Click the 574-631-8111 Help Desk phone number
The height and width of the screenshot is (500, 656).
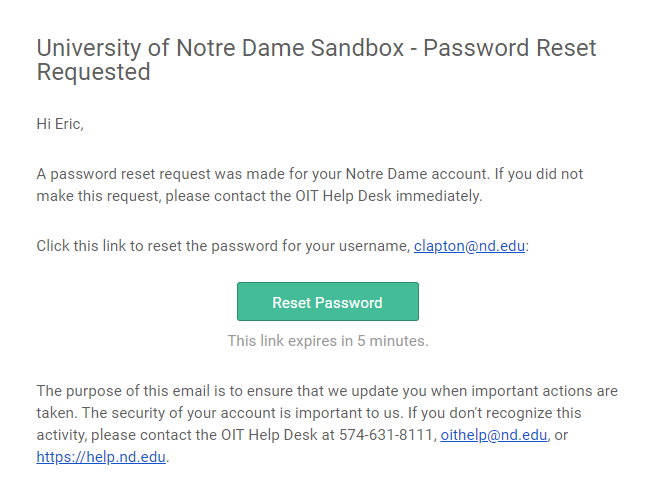point(386,435)
